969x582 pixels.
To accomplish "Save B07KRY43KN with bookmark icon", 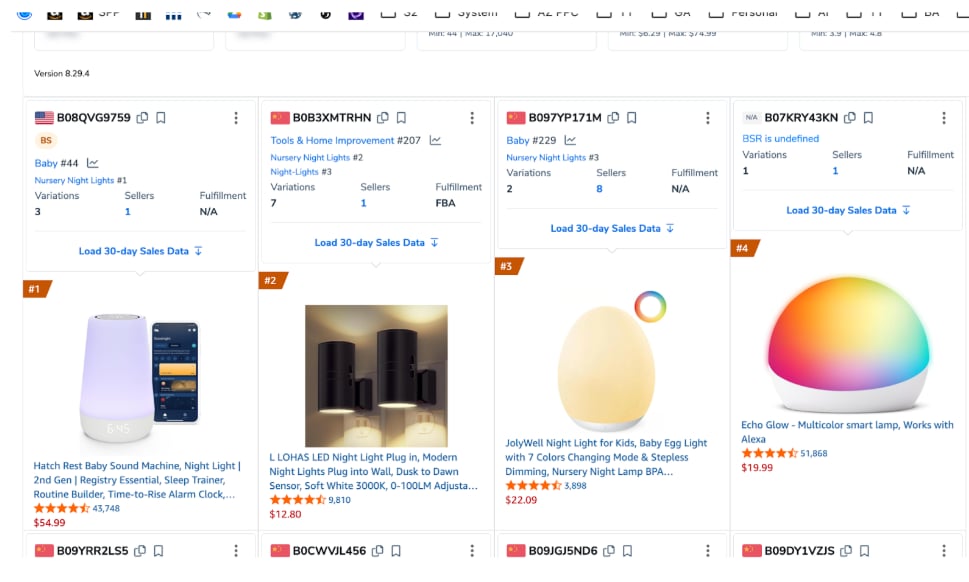I will [x=868, y=118].
